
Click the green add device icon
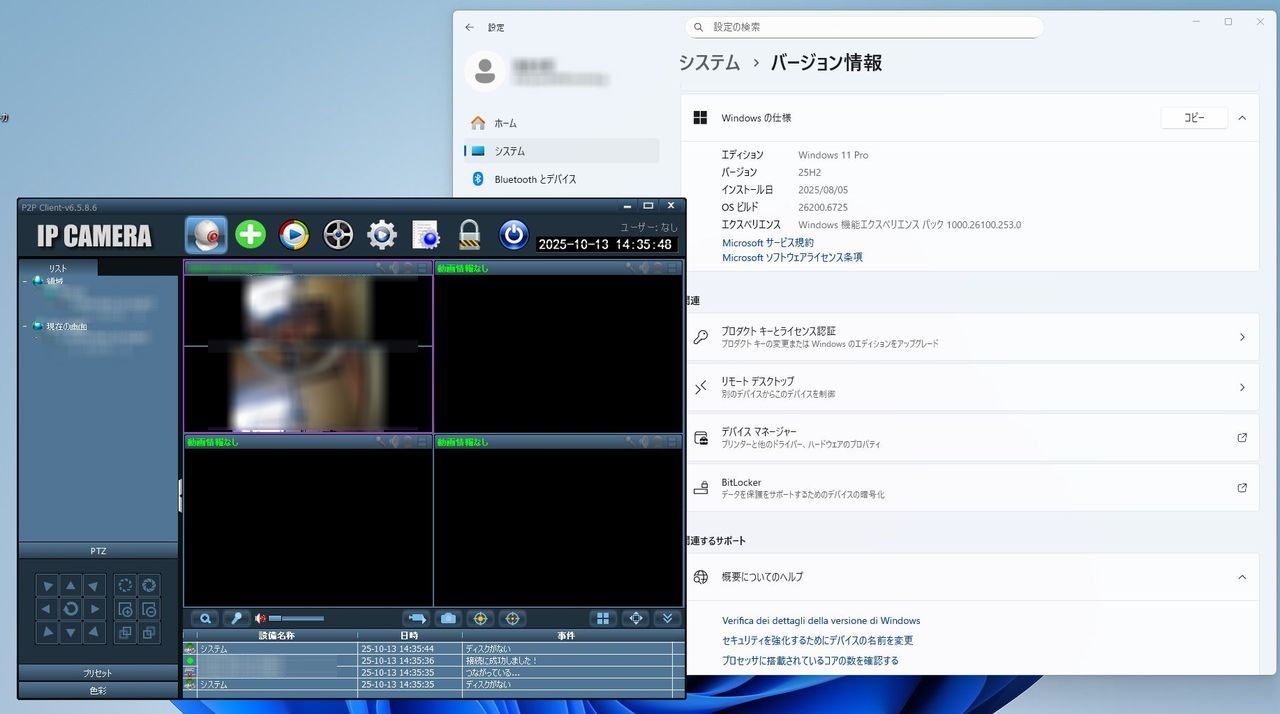[250, 235]
